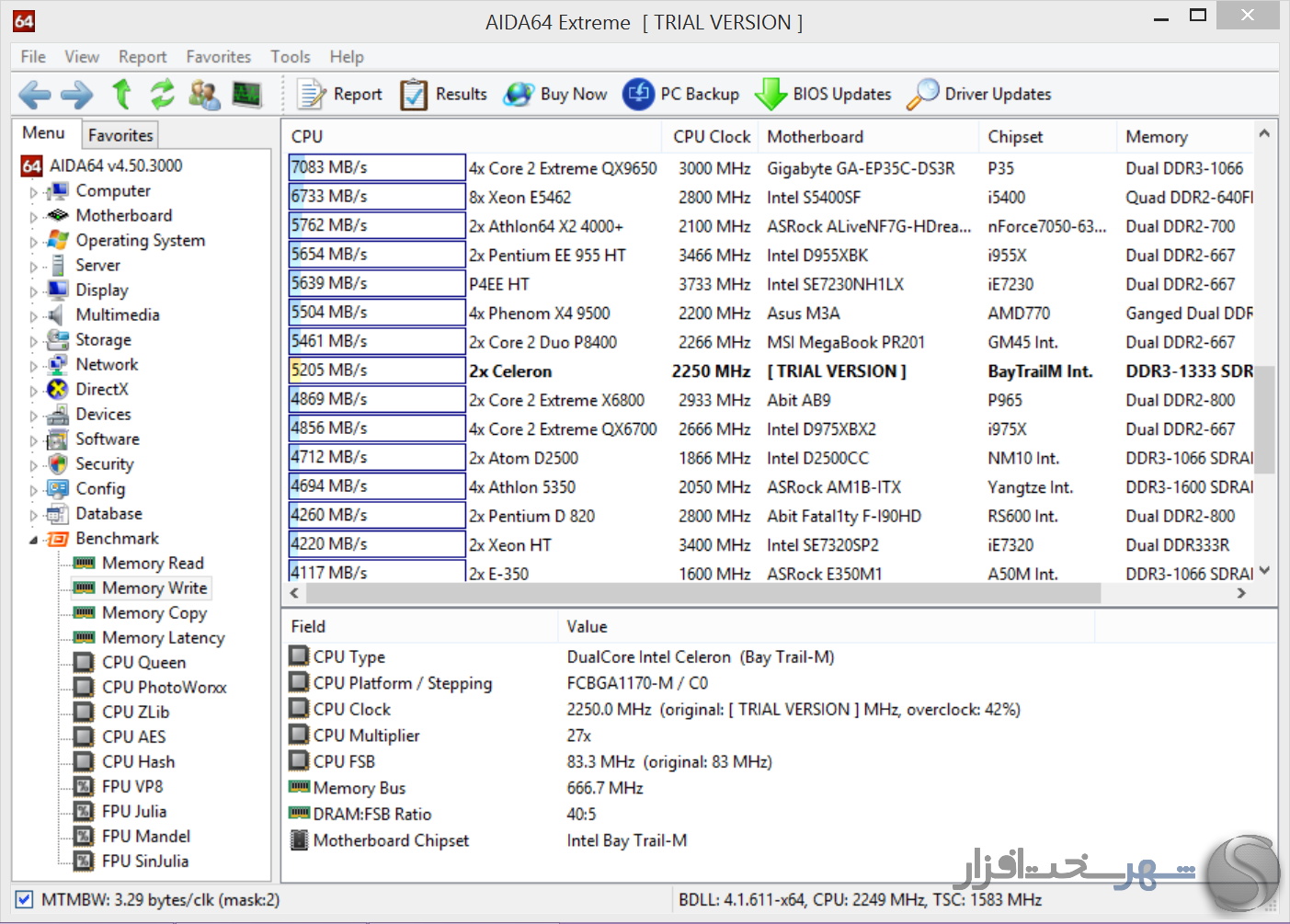Image resolution: width=1290 pixels, height=924 pixels.
Task: Click the monitor diagnostics toolbar icon
Action: [x=246, y=94]
